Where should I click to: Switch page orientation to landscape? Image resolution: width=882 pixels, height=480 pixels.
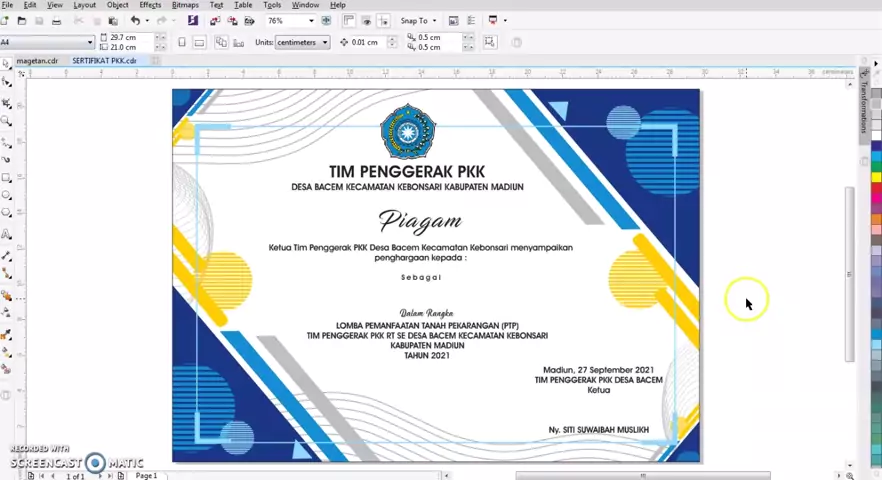pos(199,42)
